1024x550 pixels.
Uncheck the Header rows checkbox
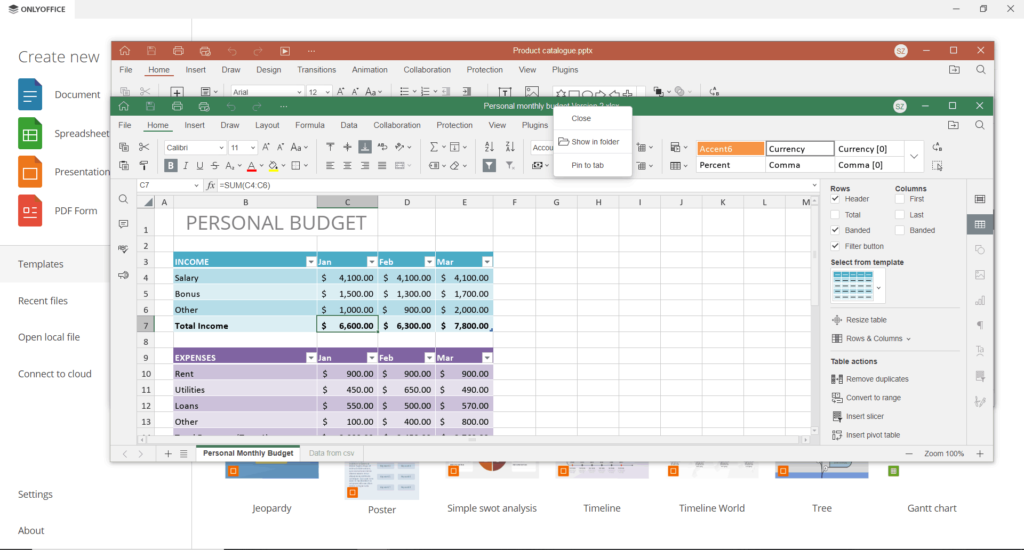(x=836, y=199)
